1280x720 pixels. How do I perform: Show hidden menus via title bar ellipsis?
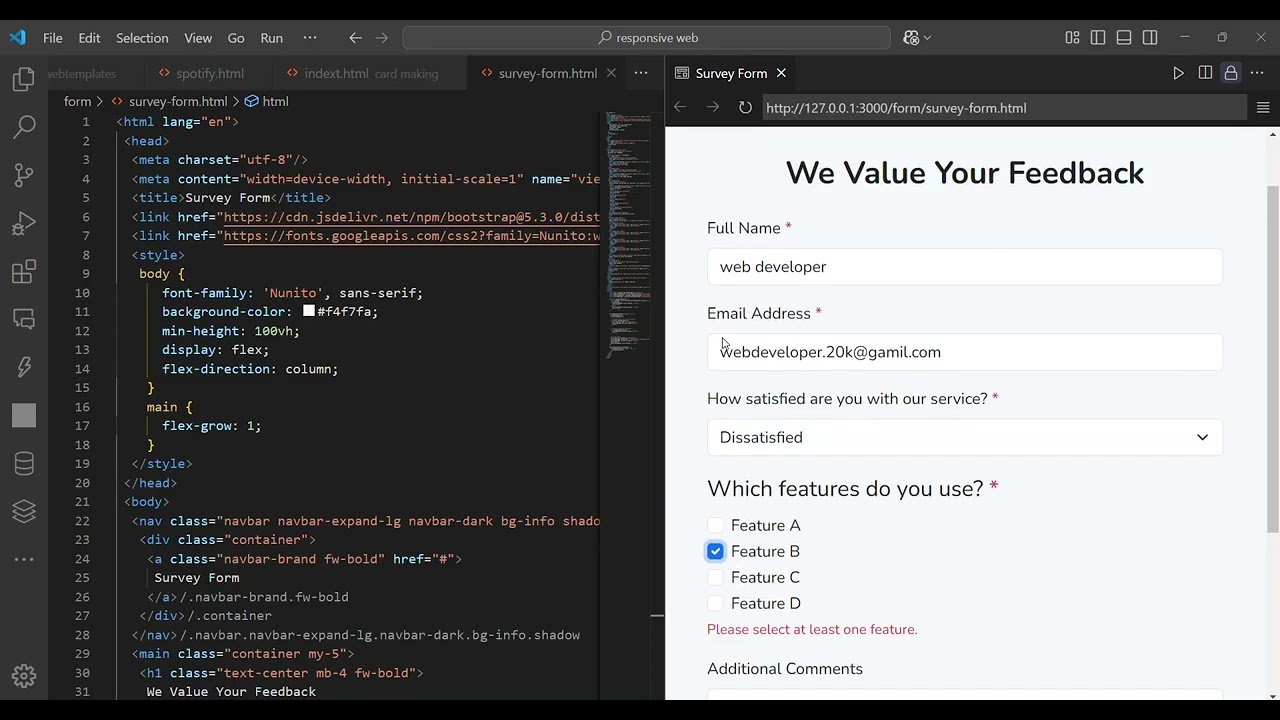[x=310, y=38]
